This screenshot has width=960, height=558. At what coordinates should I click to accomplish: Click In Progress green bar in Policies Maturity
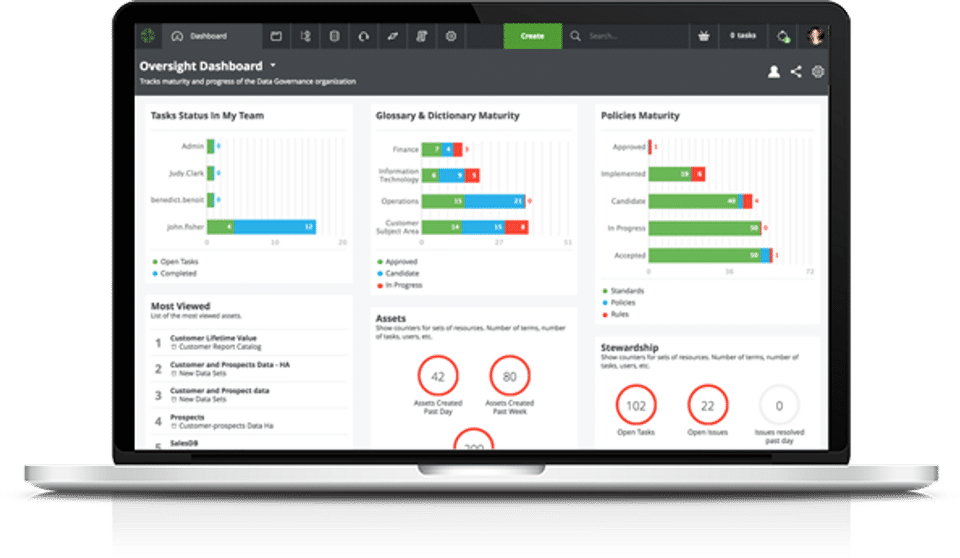tap(704, 228)
